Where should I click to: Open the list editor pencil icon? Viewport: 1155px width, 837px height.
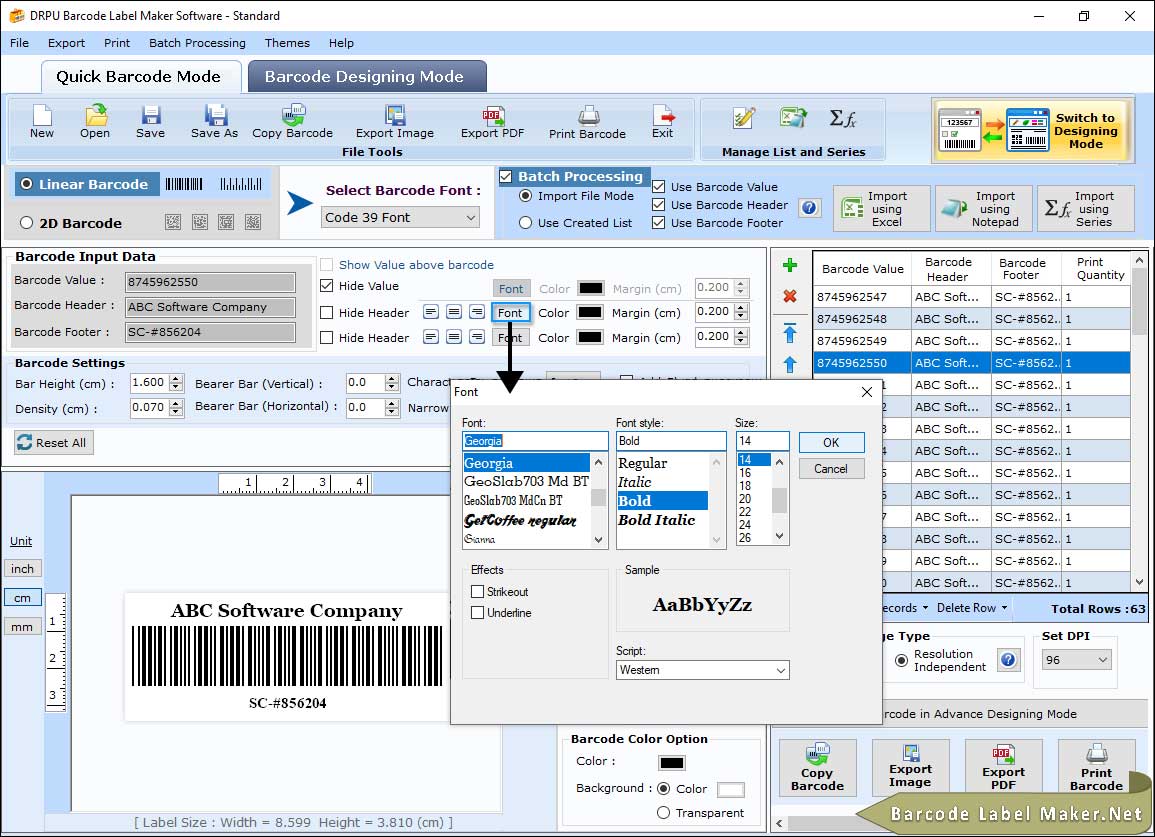click(x=744, y=118)
